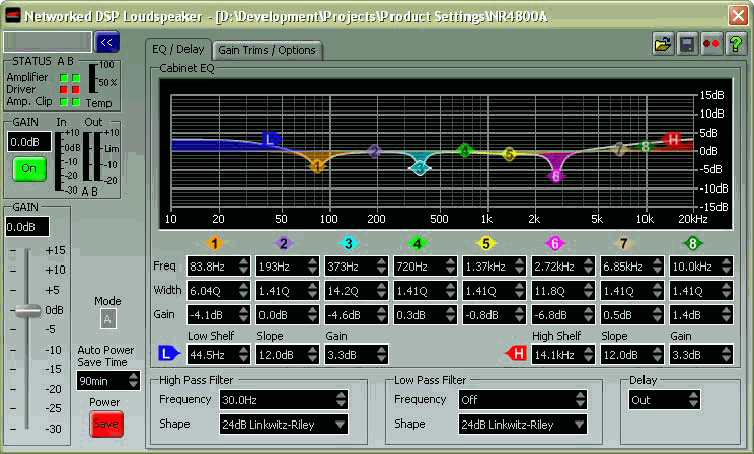Image resolution: width=754 pixels, height=454 pixels.
Task: Click H node on EQ graph
Action: click(x=672, y=139)
